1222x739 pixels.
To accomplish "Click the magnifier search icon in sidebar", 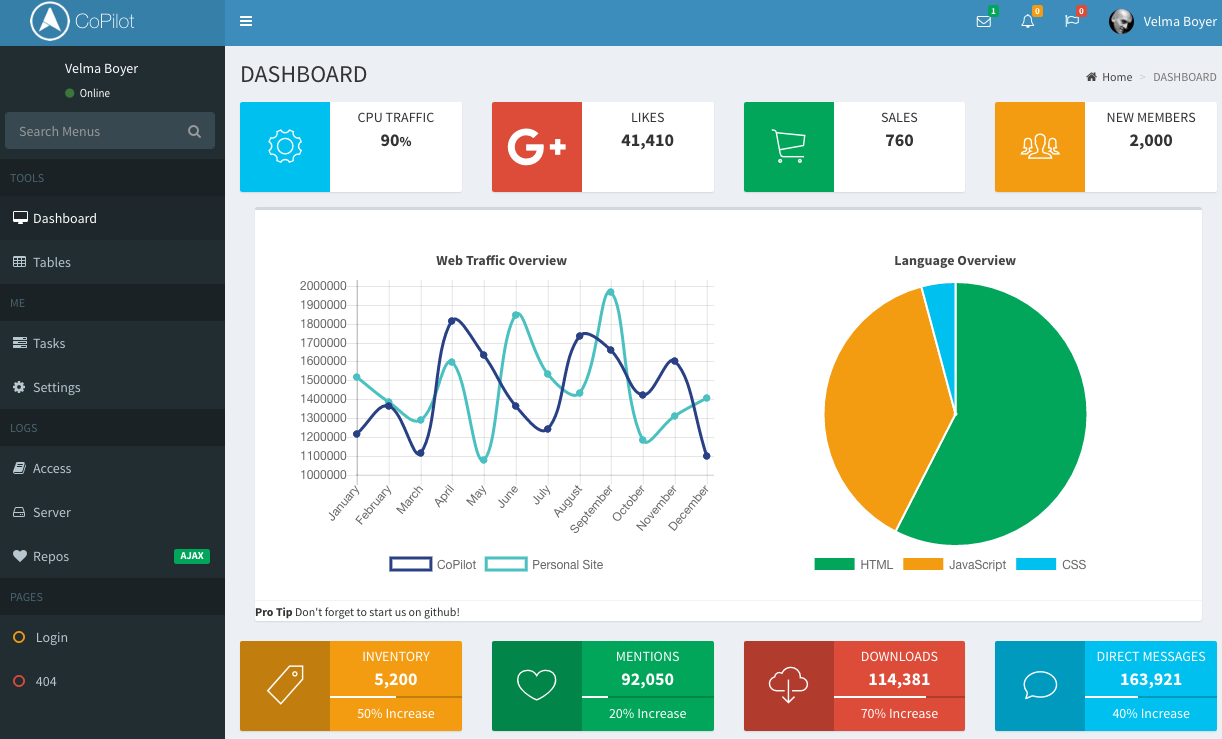I will (x=194, y=131).
